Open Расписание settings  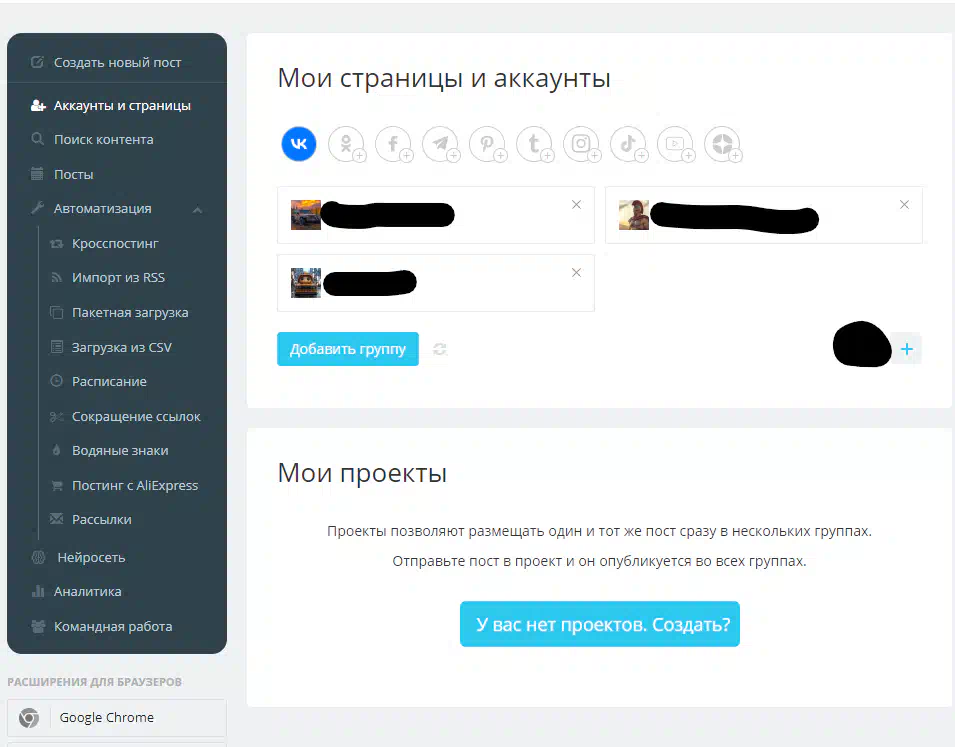click(x=109, y=381)
